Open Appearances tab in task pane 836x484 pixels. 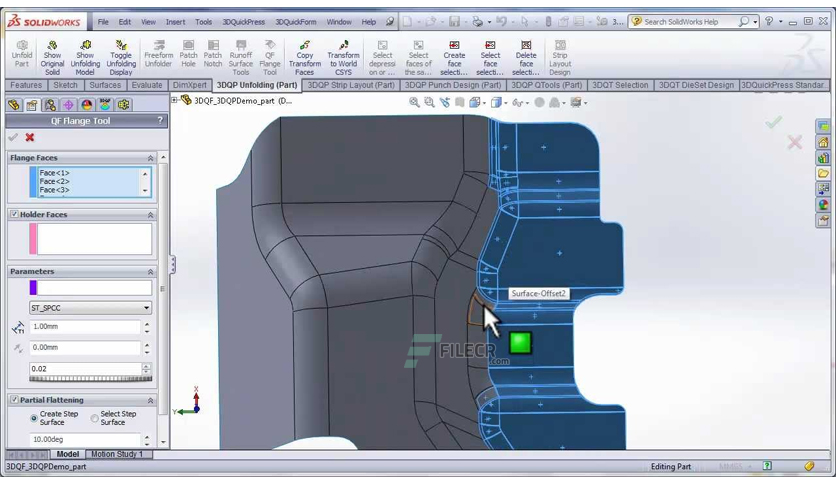pyautogui.click(x=823, y=205)
